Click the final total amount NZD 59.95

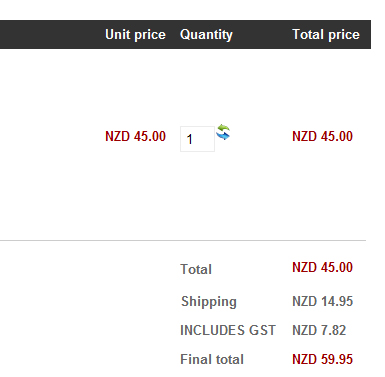pos(322,359)
